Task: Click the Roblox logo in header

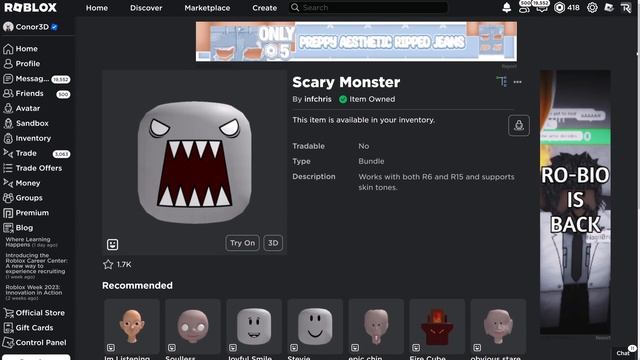Action: 31,7
